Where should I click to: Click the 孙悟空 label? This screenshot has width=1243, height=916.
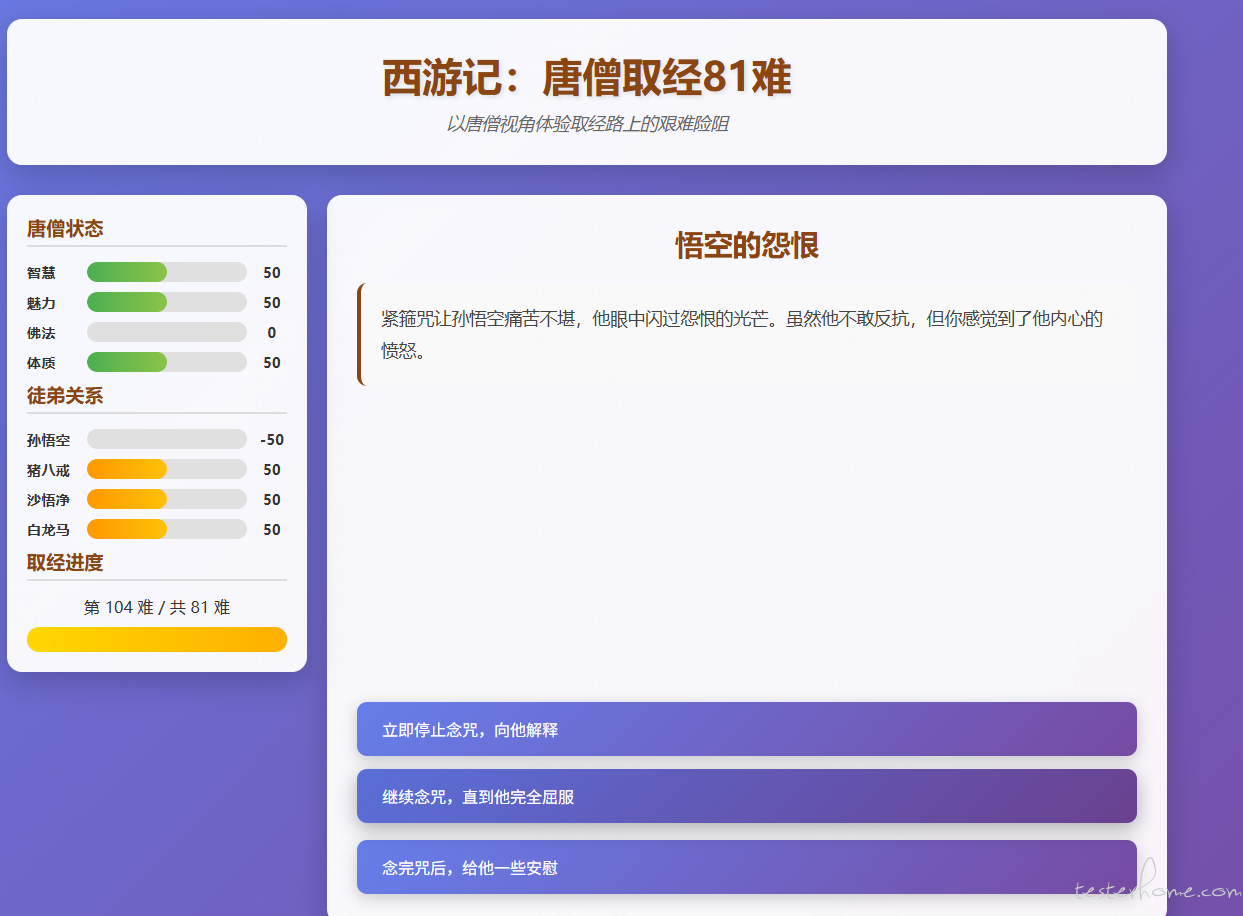coord(49,440)
